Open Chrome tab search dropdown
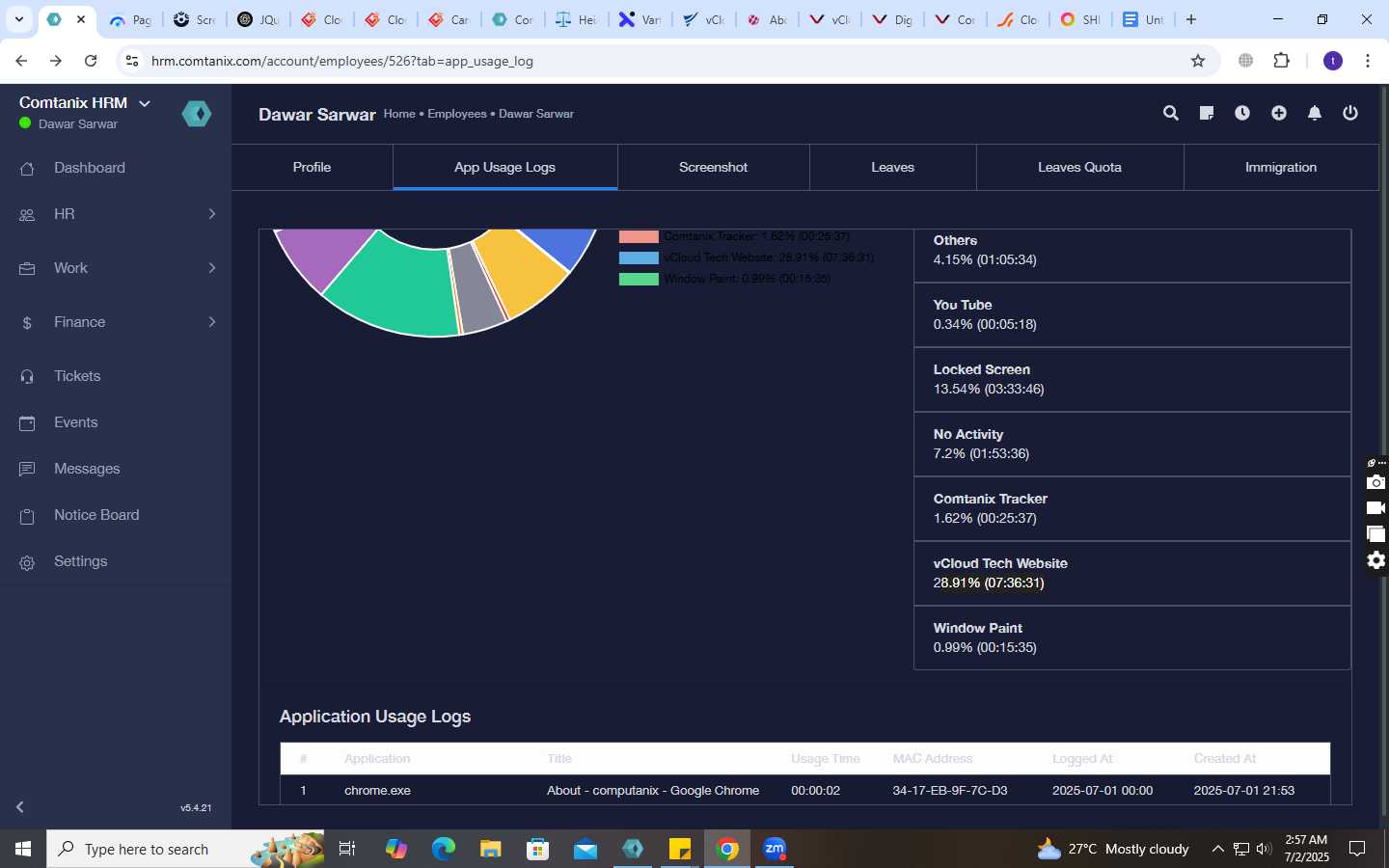 pyautogui.click(x=19, y=19)
